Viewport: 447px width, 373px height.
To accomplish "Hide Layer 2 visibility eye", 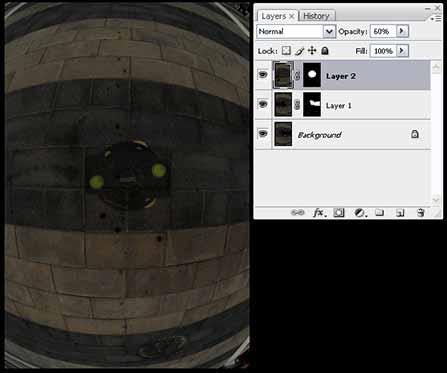I will (263, 75).
